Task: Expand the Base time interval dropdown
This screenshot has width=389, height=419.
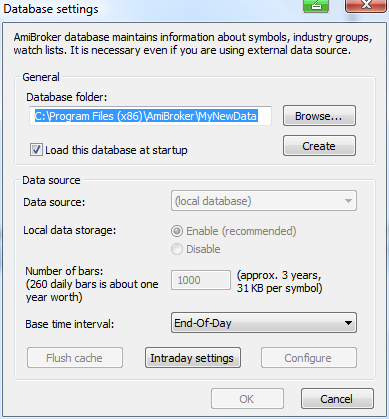Action: point(264,323)
